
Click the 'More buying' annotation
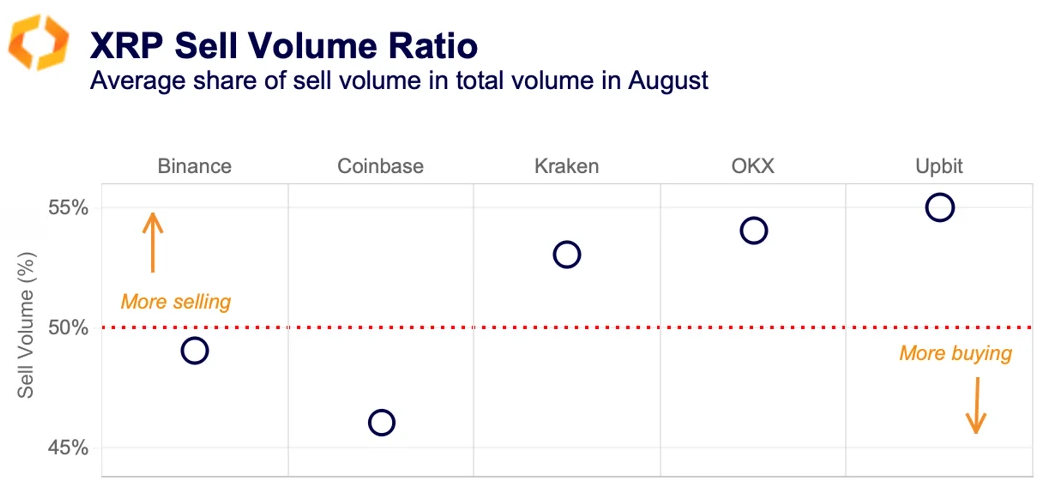[955, 353]
